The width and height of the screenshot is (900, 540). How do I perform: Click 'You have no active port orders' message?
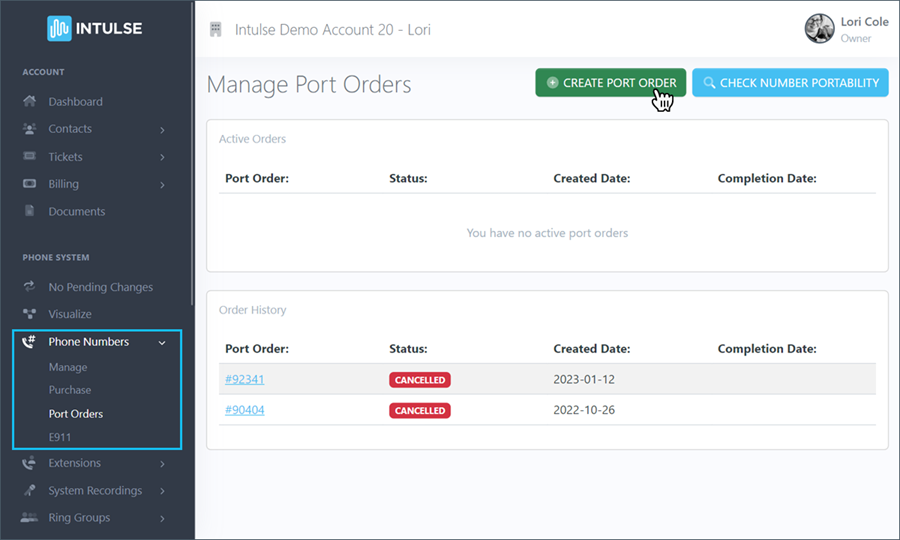pyautogui.click(x=547, y=233)
